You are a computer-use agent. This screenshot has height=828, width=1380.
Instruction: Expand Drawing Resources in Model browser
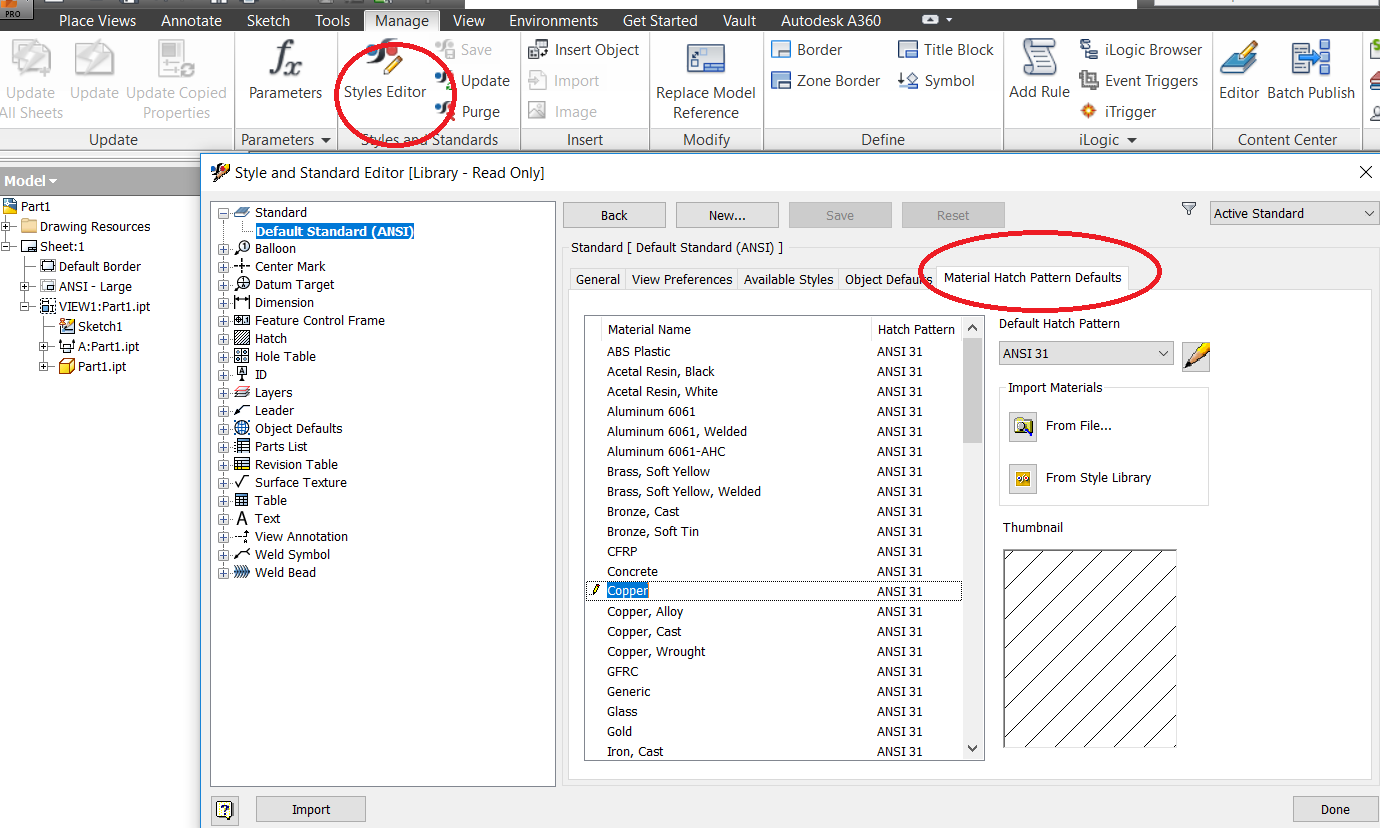click(6, 227)
